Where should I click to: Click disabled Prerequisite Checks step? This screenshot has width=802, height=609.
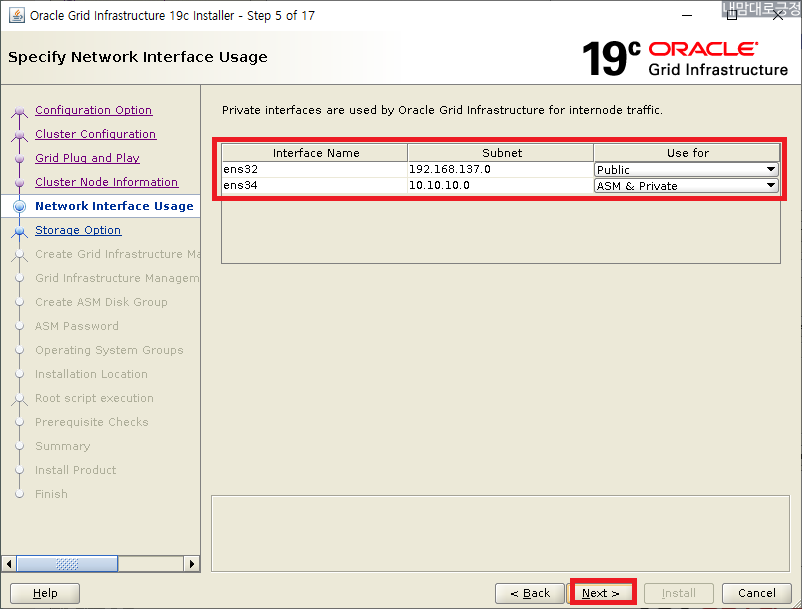pos(92,422)
